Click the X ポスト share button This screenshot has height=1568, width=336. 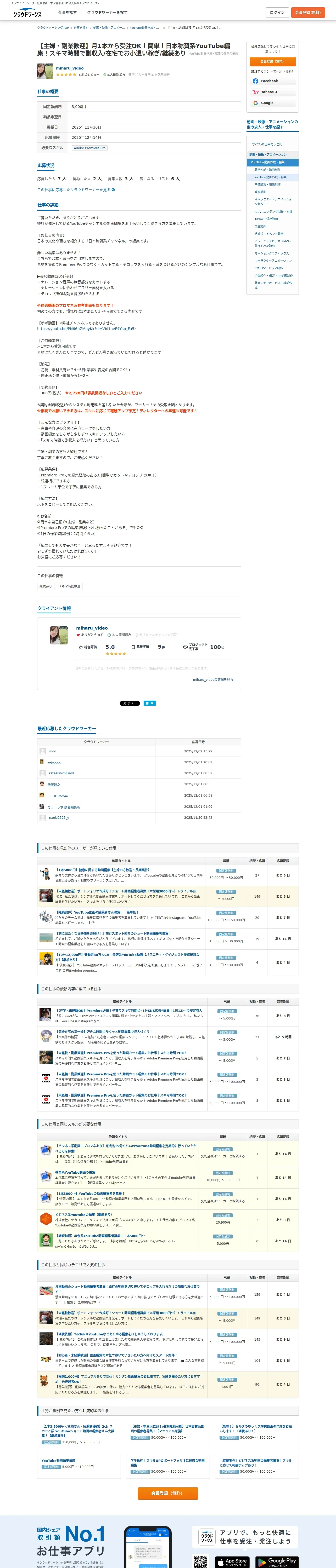point(130,703)
